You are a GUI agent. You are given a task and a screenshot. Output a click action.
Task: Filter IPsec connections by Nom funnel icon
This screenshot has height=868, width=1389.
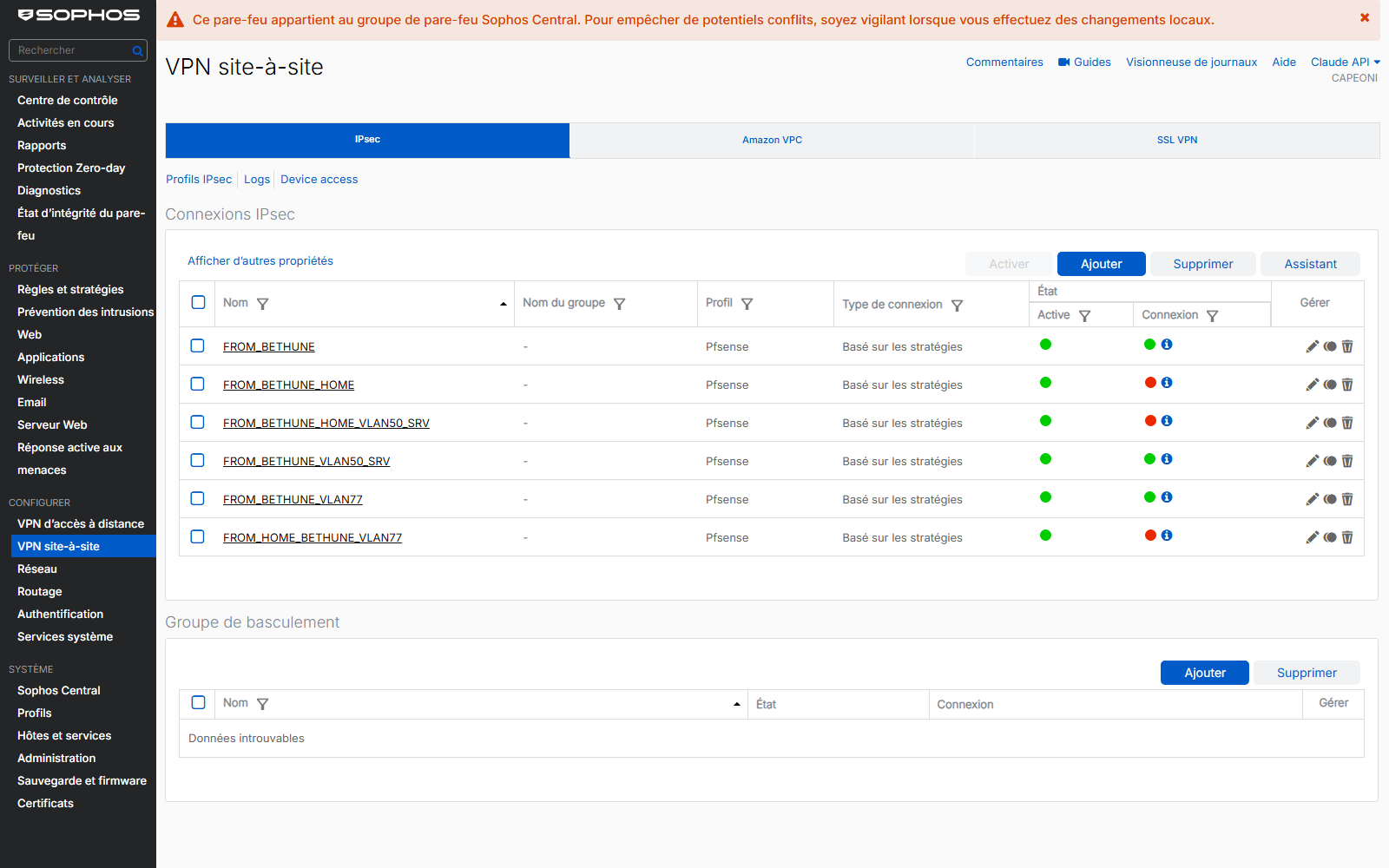tap(263, 304)
